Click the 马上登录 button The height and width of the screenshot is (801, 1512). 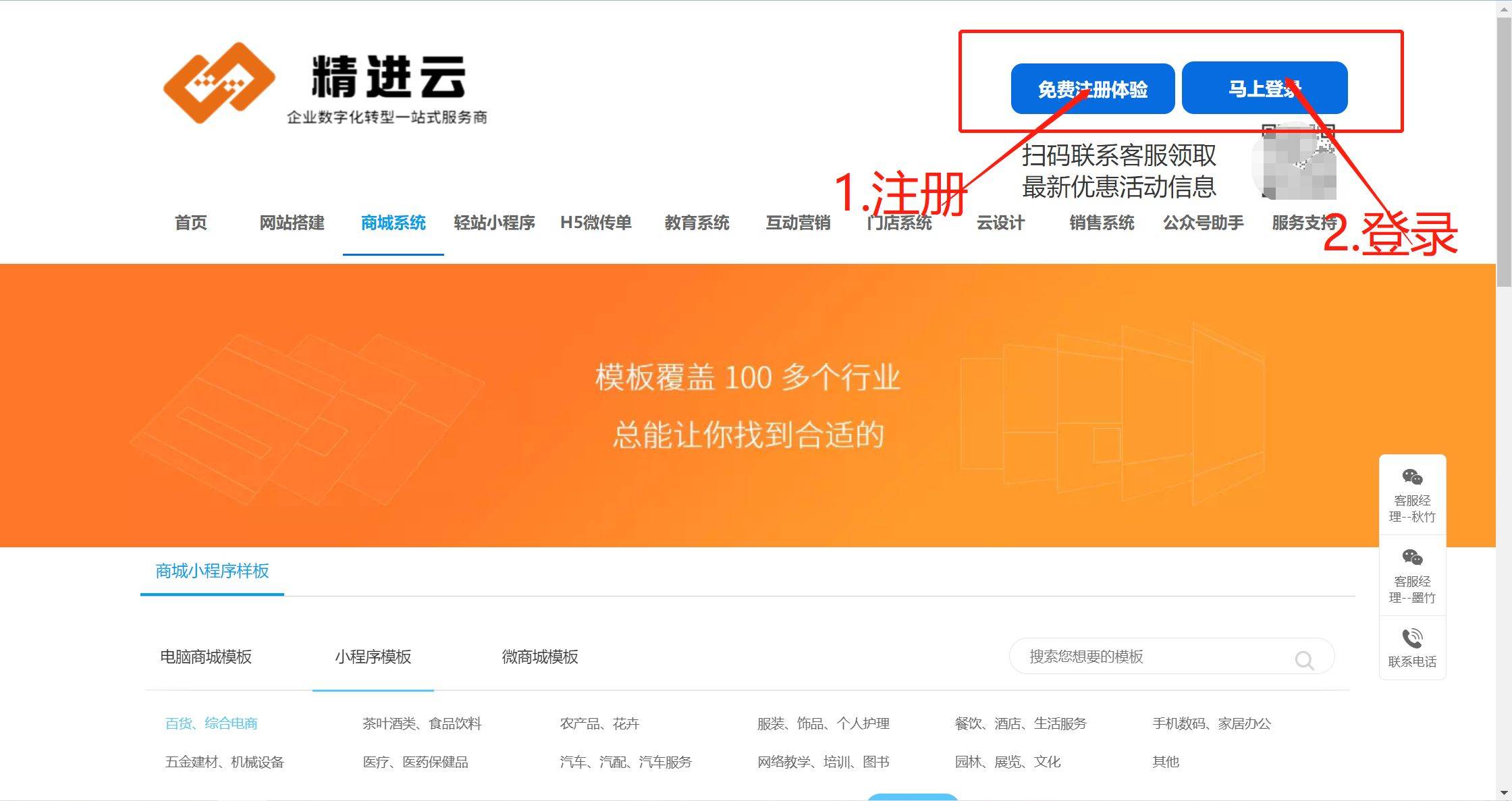point(1265,88)
